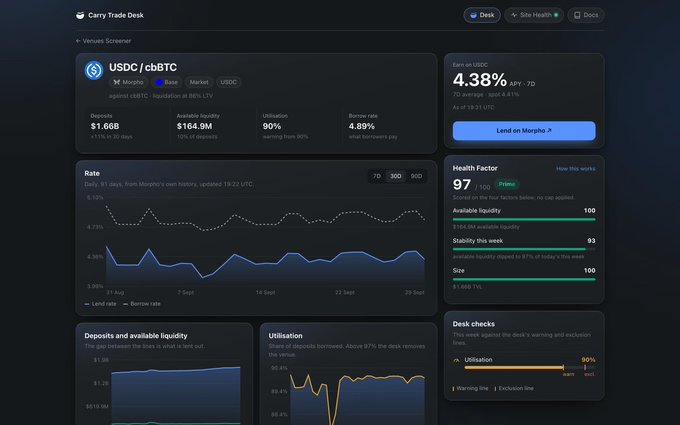Click the Available liquidity score bar
Screen dimensions: 680x425
click(x=524, y=219)
